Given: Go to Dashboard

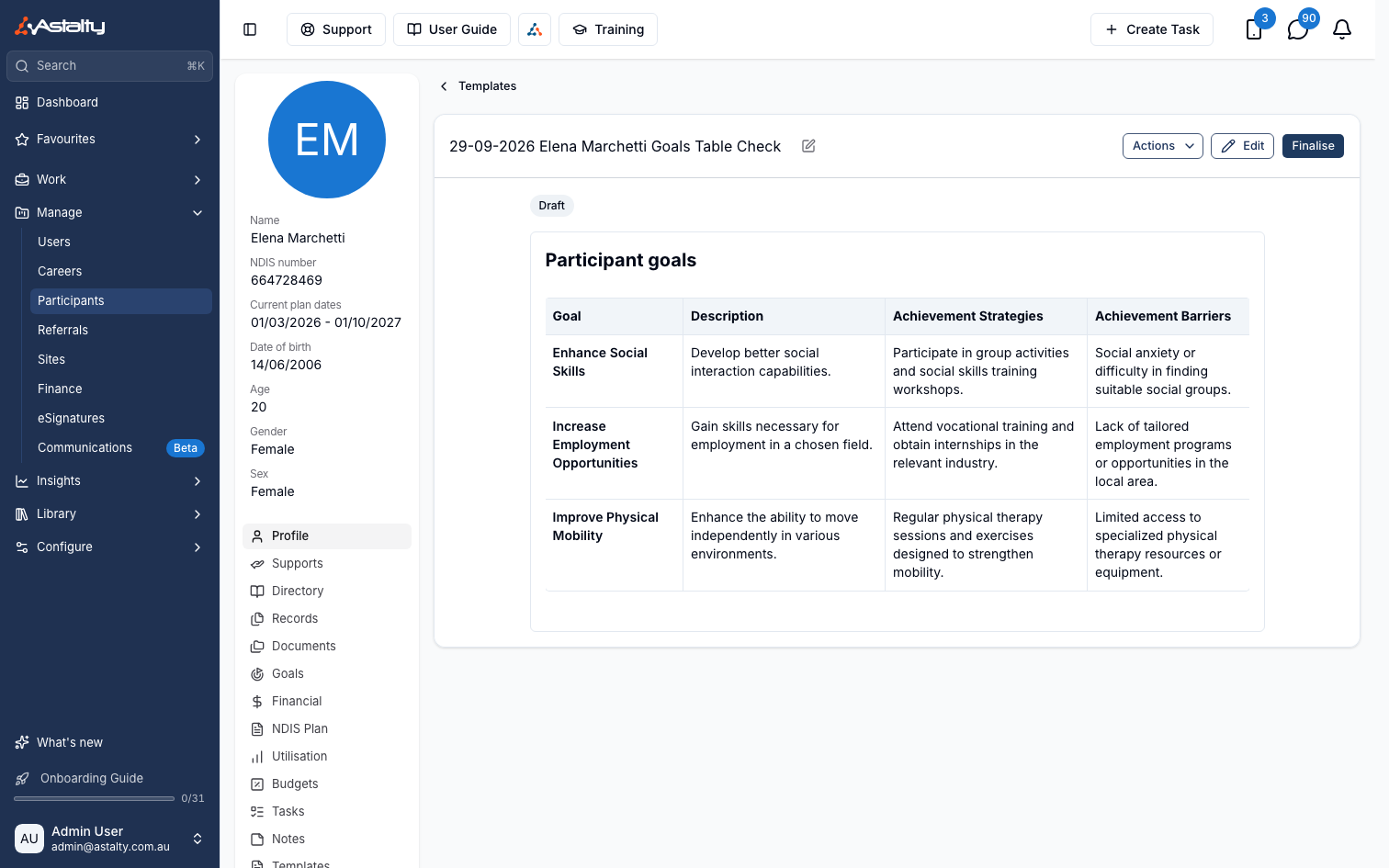Looking at the screenshot, I should [109, 103].
